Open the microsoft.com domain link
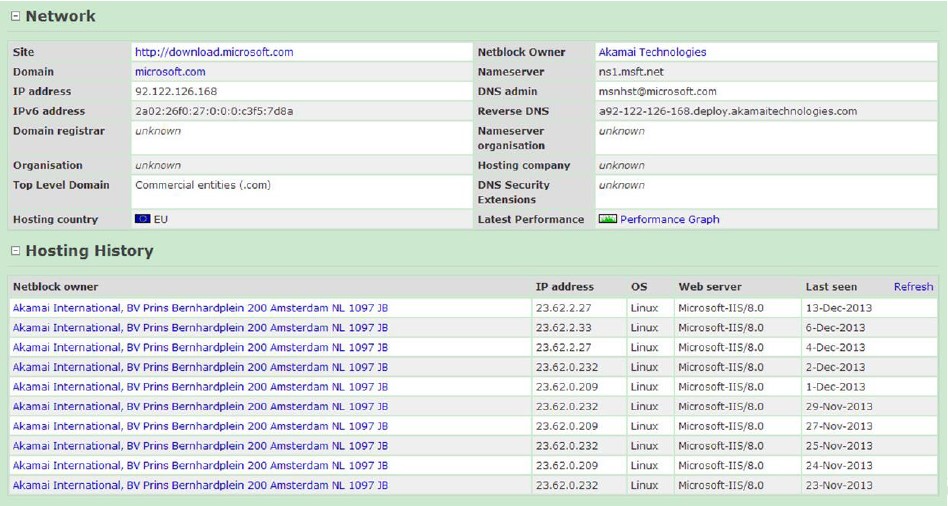 point(170,72)
